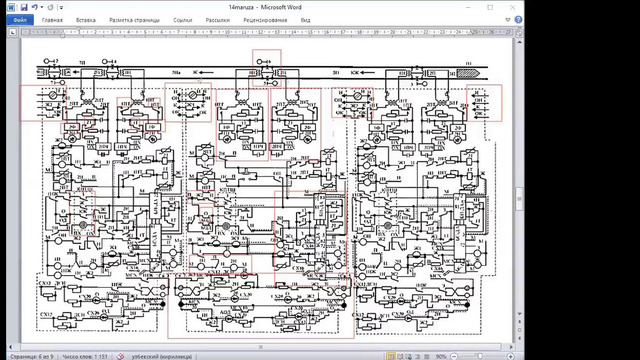Open zoom dialog via 90% level

click(x=441, y=356)
